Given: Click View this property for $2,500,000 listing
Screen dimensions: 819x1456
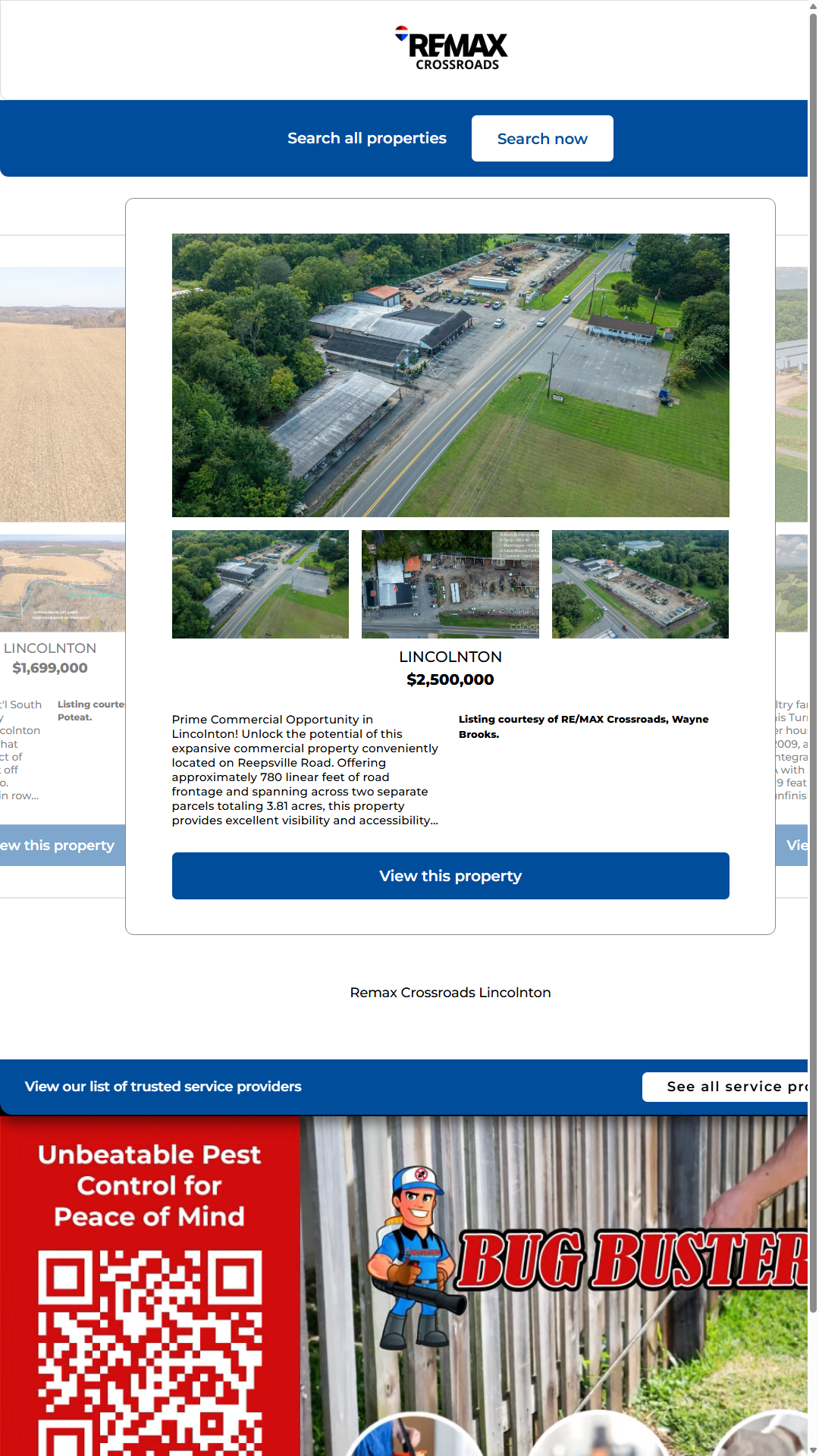Looking at the screenshot, I should click(450, 876).
